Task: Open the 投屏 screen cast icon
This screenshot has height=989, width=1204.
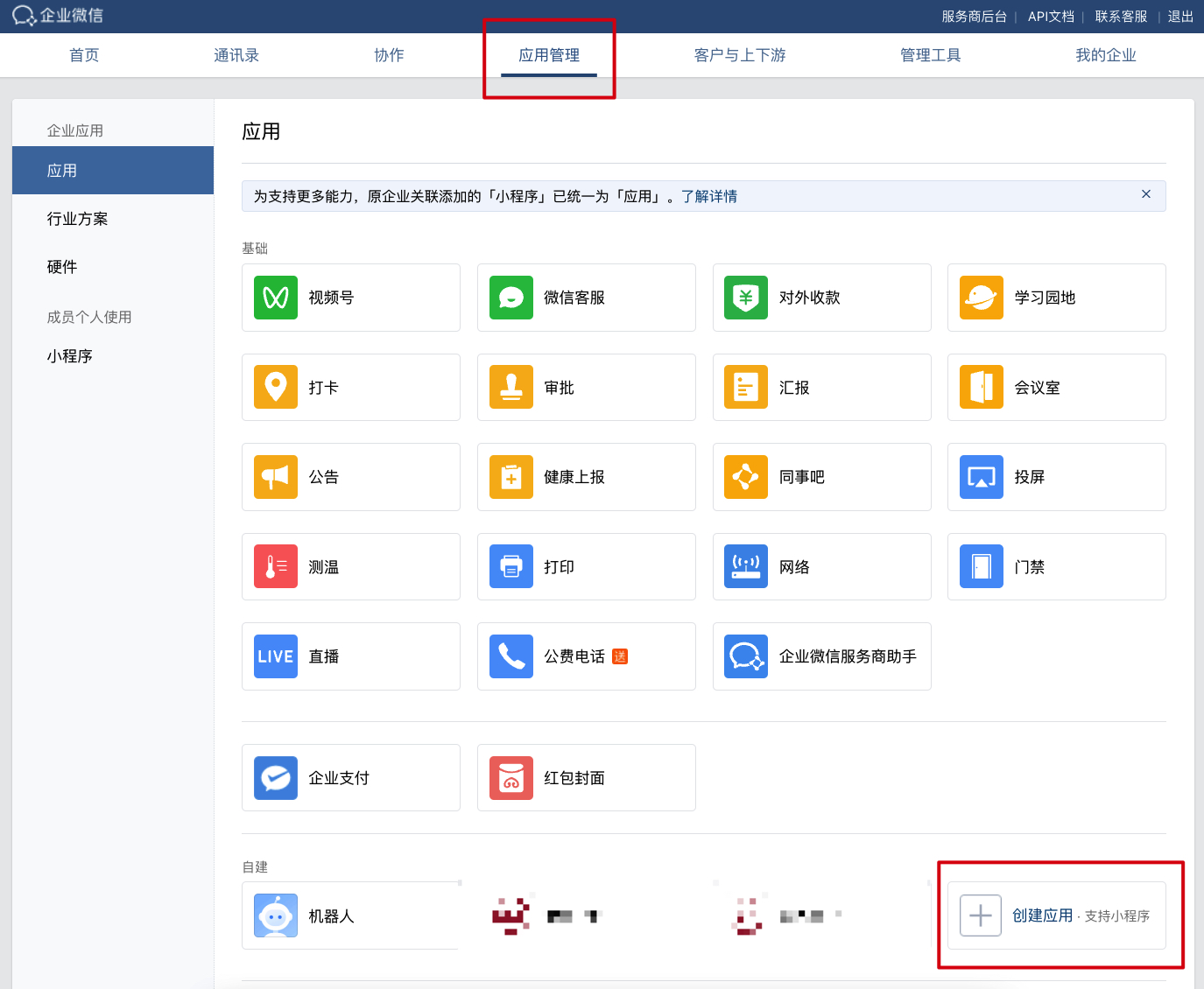Action: point(982,477)
